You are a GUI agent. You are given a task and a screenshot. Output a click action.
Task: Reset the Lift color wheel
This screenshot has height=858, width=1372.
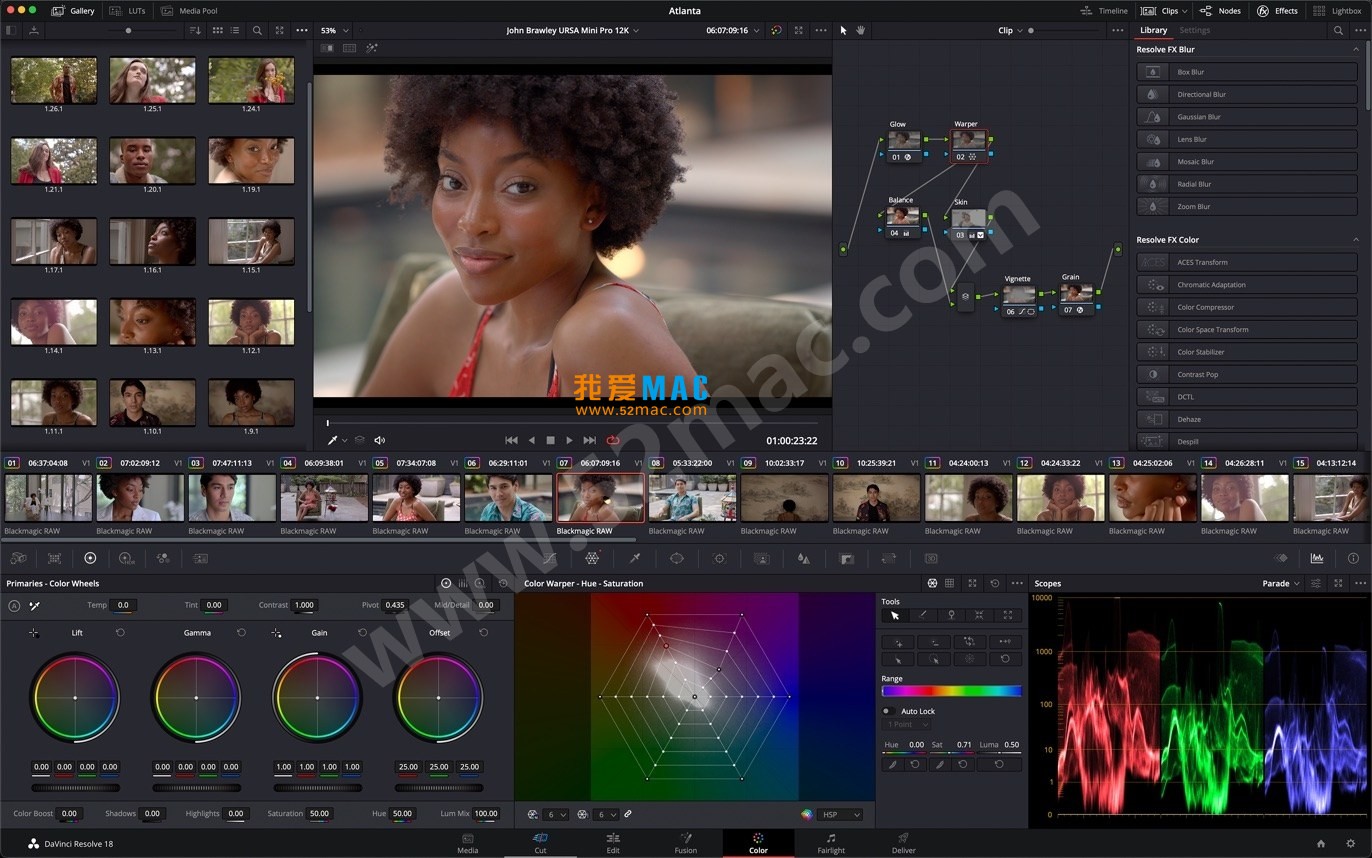(x=120, y=633)
